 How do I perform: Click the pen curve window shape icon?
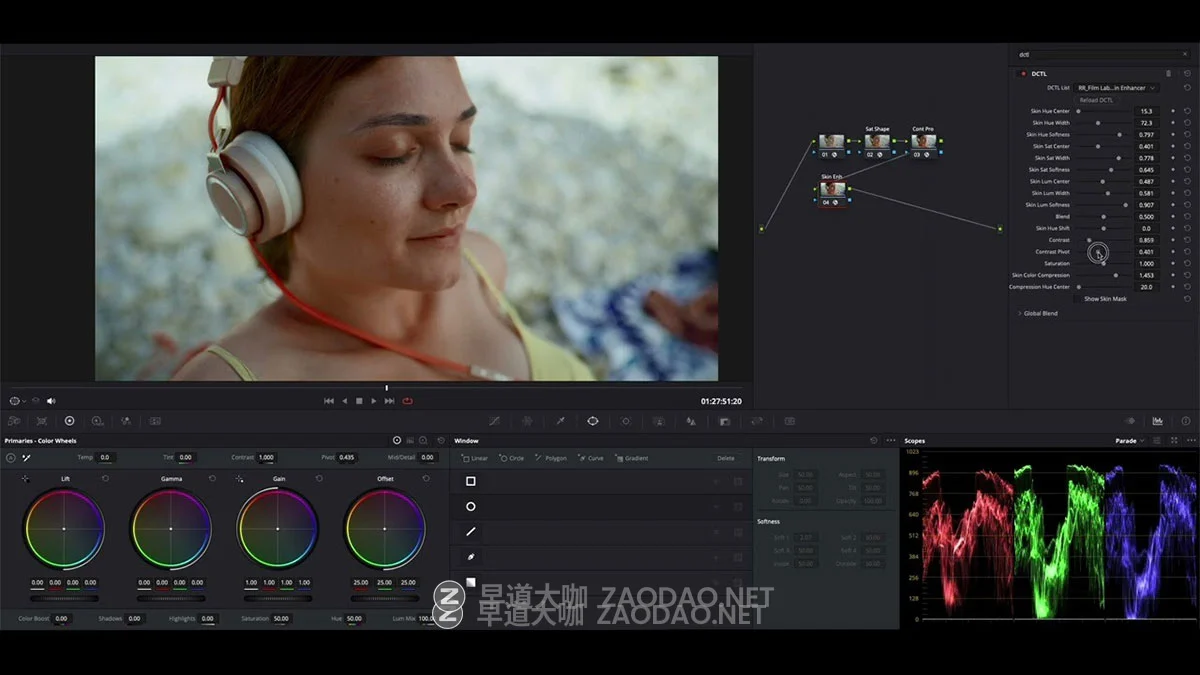(471, 556)
